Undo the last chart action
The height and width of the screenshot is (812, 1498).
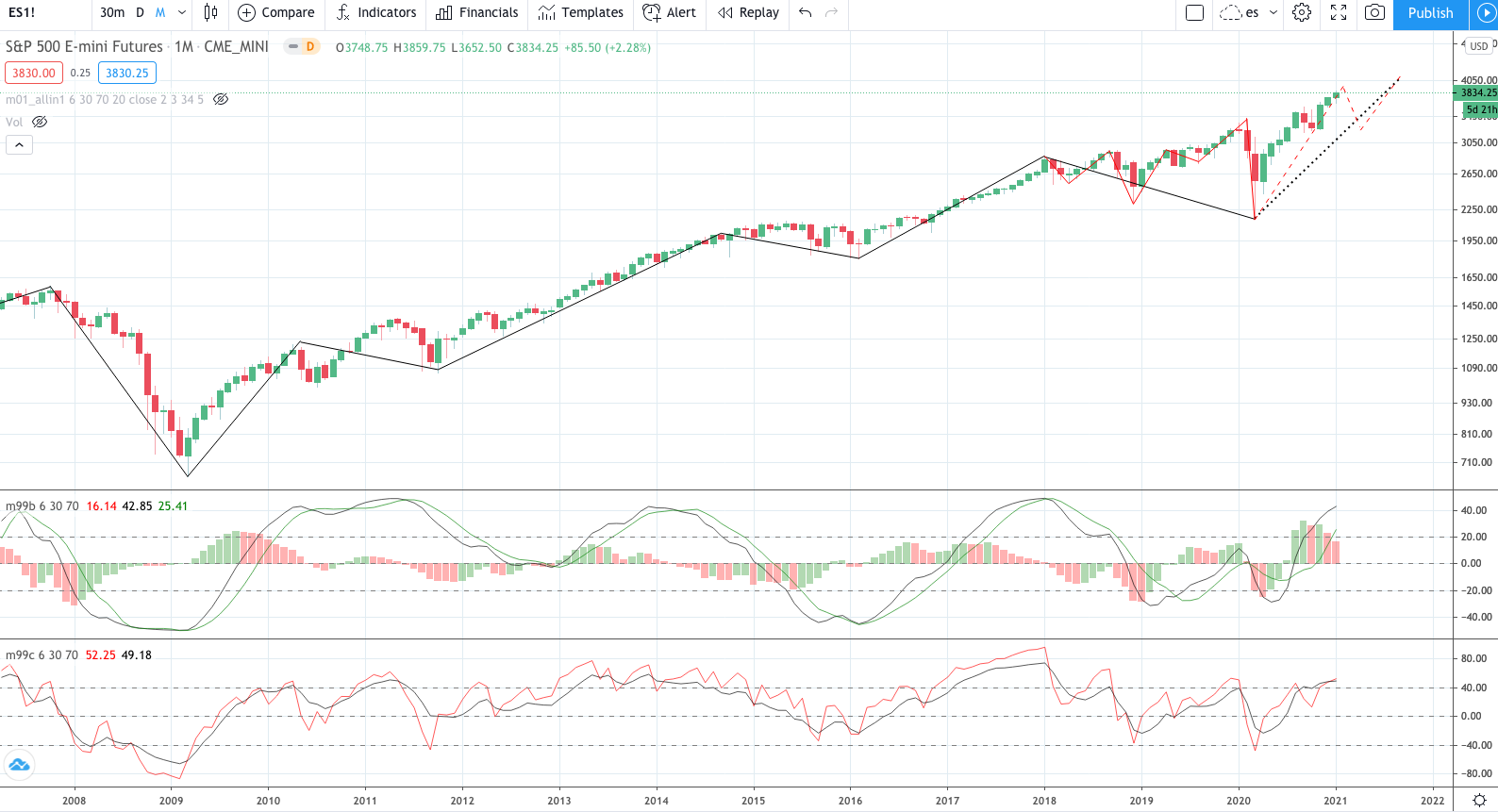pos(805,12)
